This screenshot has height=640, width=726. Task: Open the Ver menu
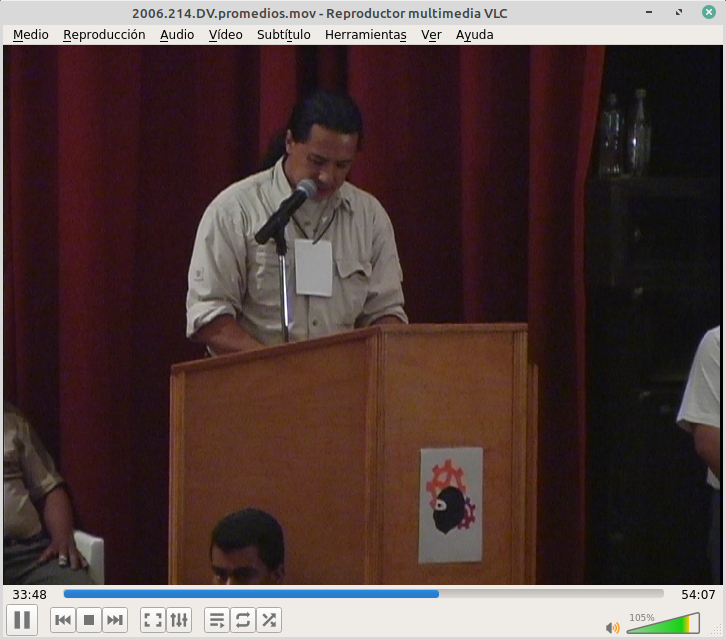tap(431, 35)
